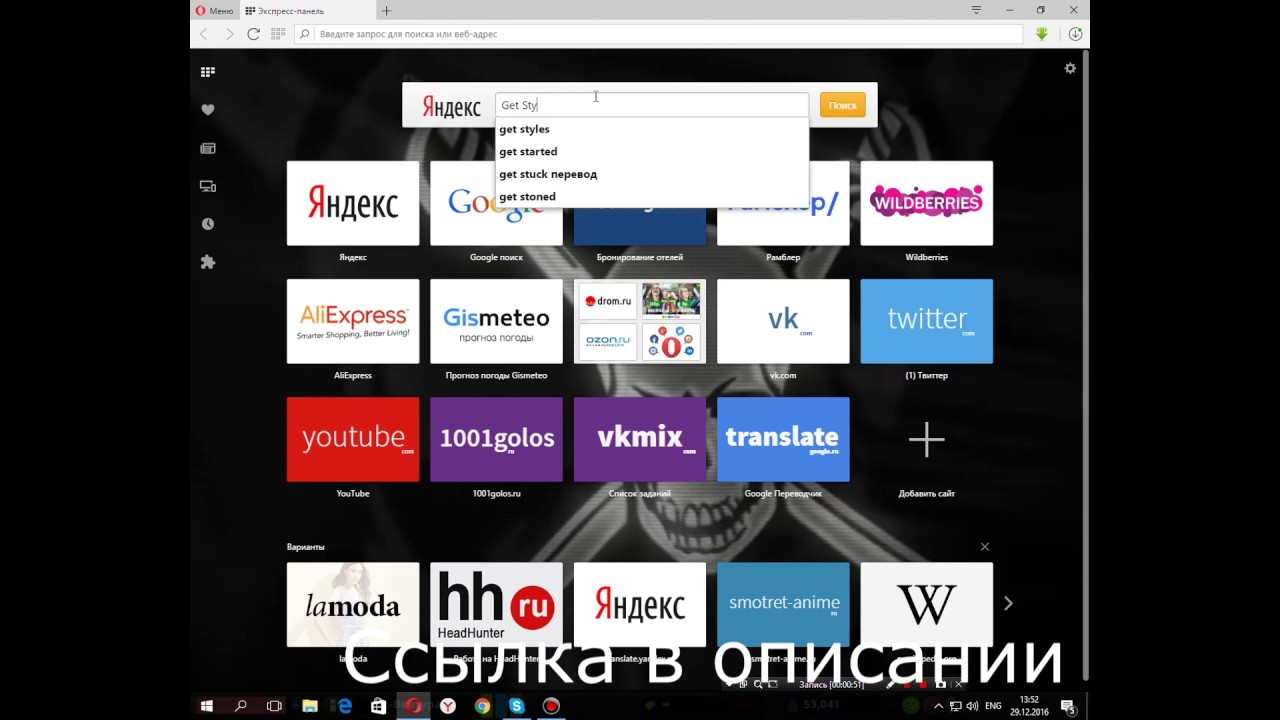Screen dimensions: 1280x720
Task: Open the twitter tile
Action: 927,321
